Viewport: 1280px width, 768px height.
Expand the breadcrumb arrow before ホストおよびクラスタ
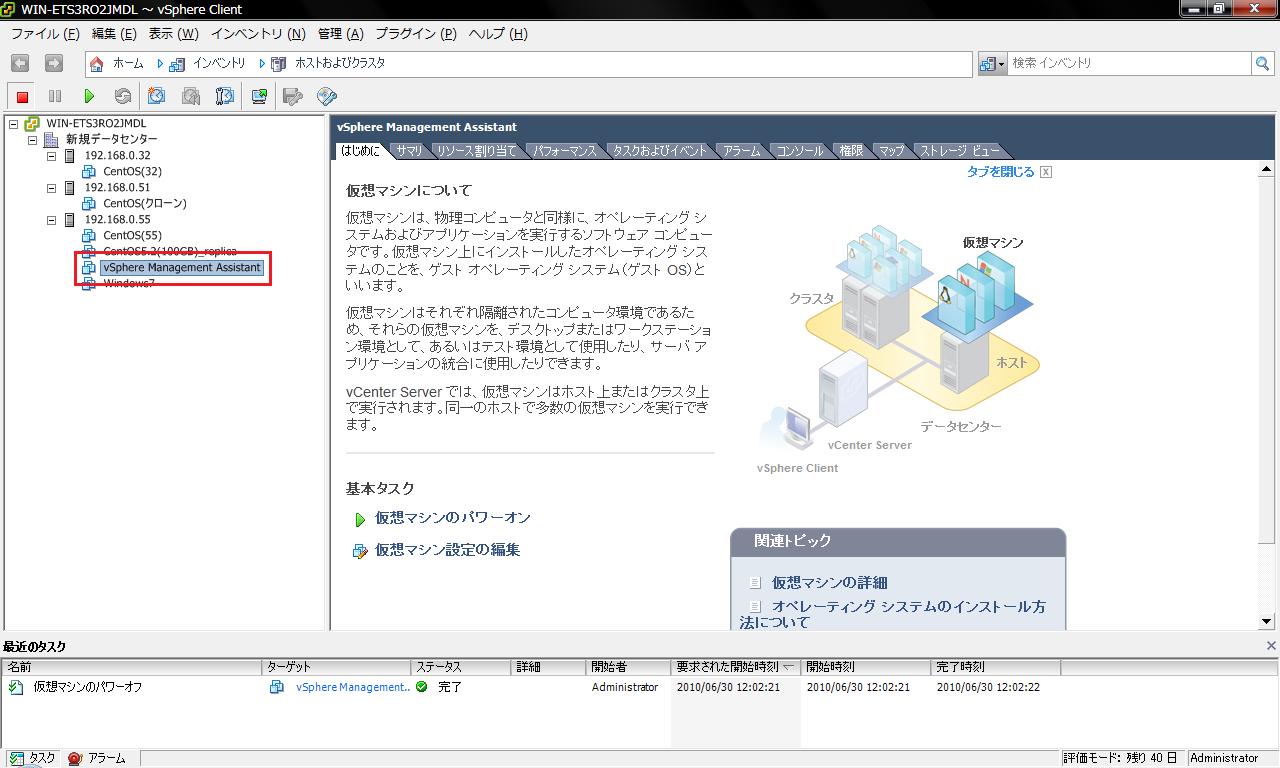262,63
